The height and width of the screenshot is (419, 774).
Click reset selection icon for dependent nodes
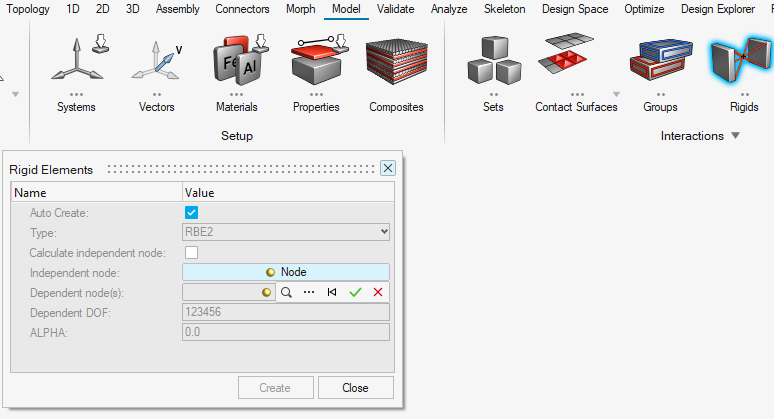[x=332, y=292]
